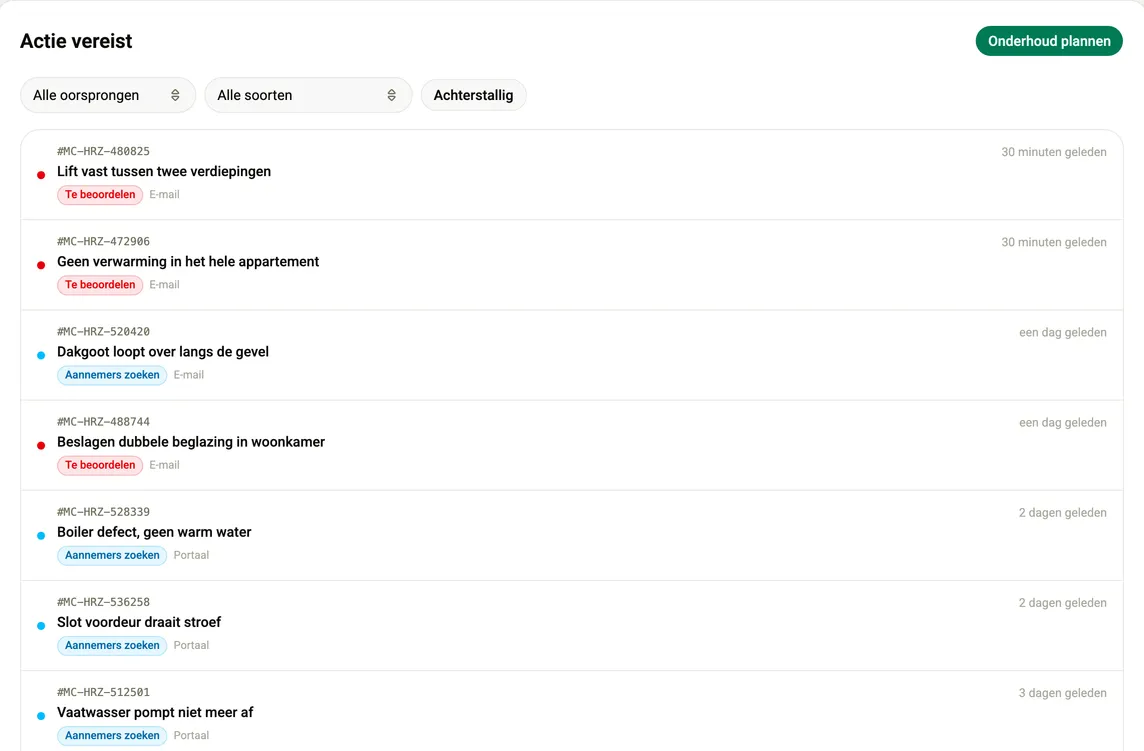Click the blue status dot beside Dakgoot ticket
The height and width of the screenshot is (751, 1144).
[x=41, y=355]
